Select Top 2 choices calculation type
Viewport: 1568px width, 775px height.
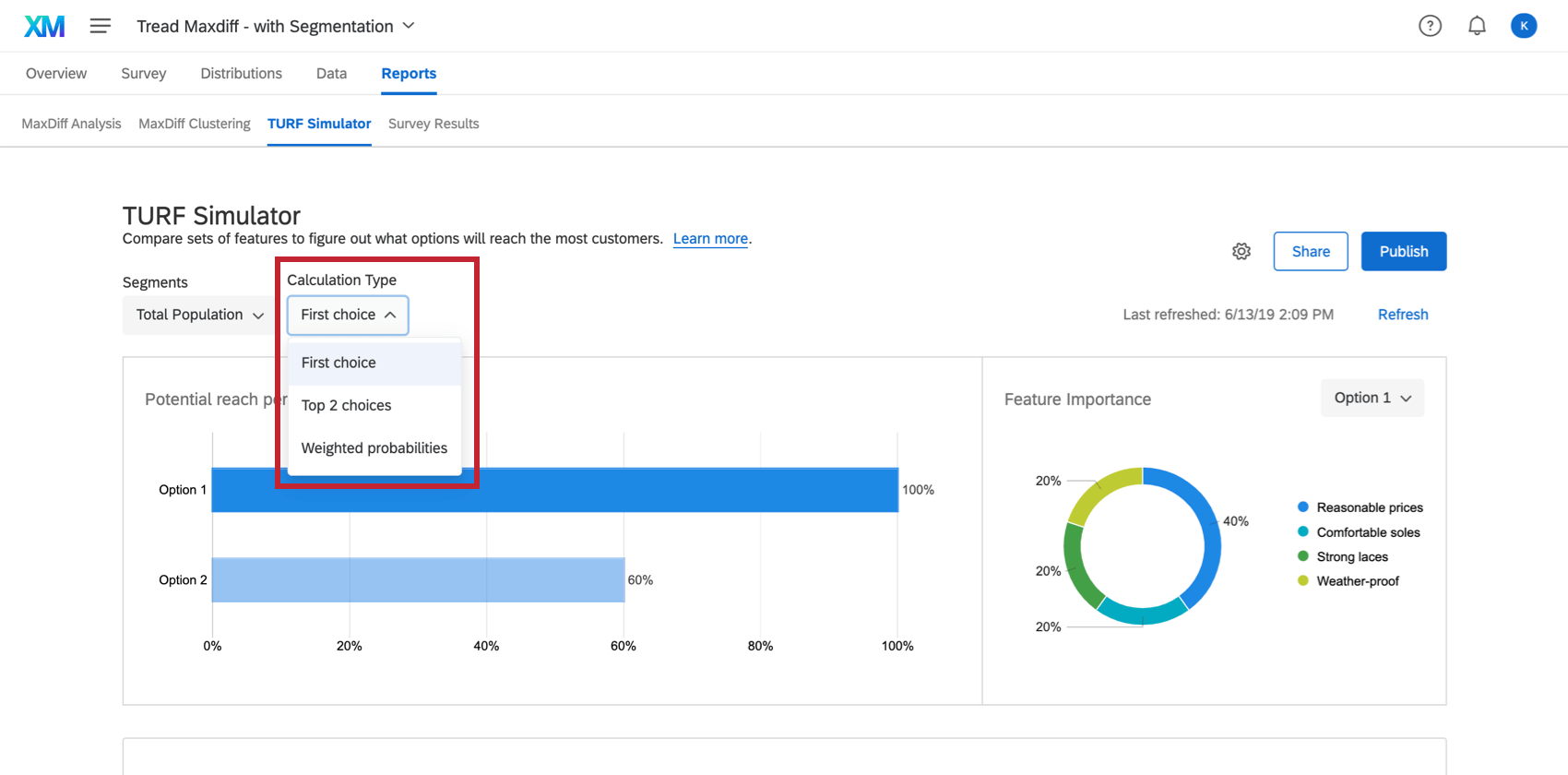[x=347, y=406]
